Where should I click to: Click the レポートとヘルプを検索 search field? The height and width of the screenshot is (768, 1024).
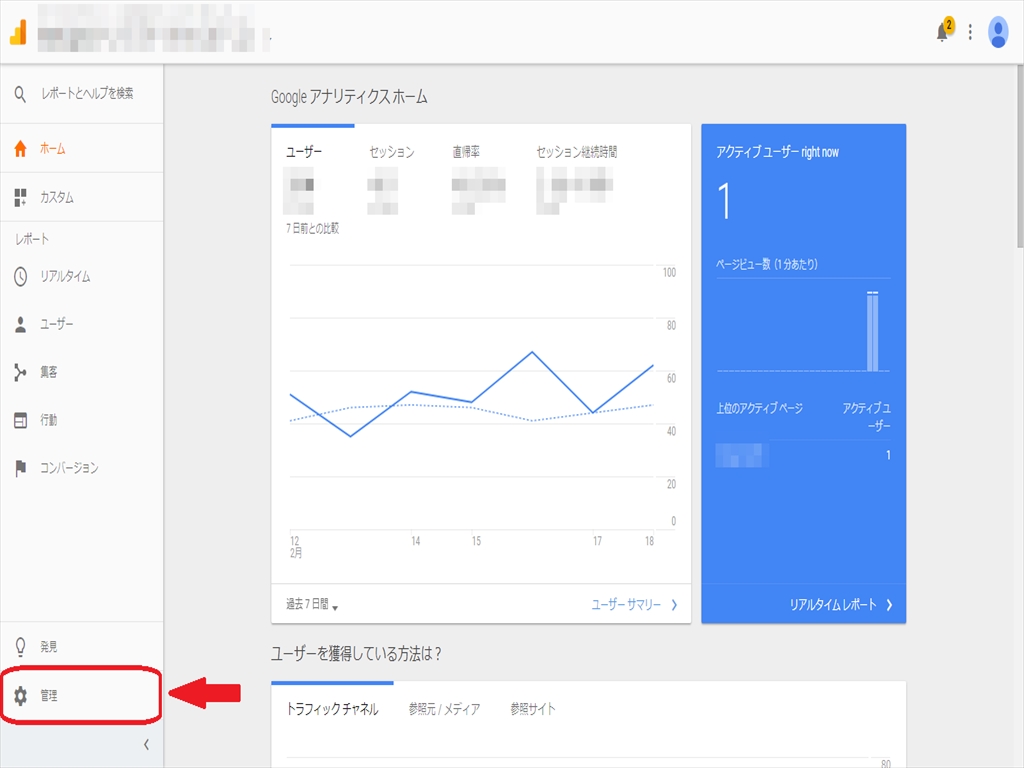point(86,94)
